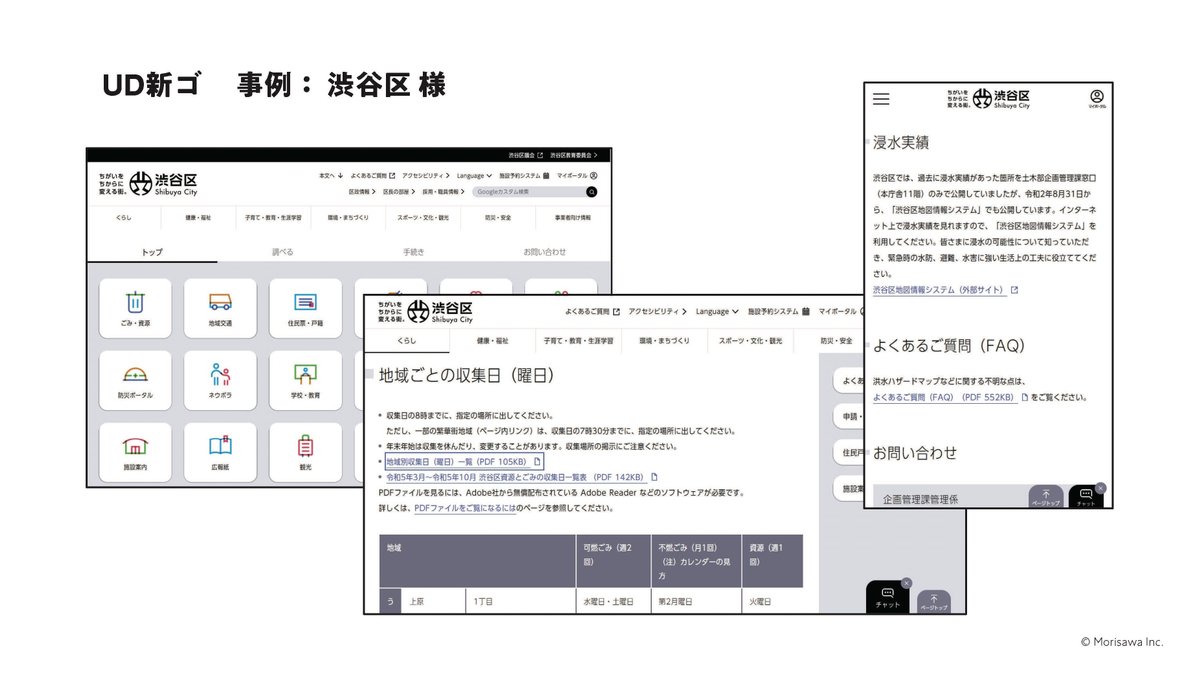Viewport: 1200px width, 675px height.
Task: Open the 観光 suitcase tile
Action: pyautogui.click(x=305, y=452)
